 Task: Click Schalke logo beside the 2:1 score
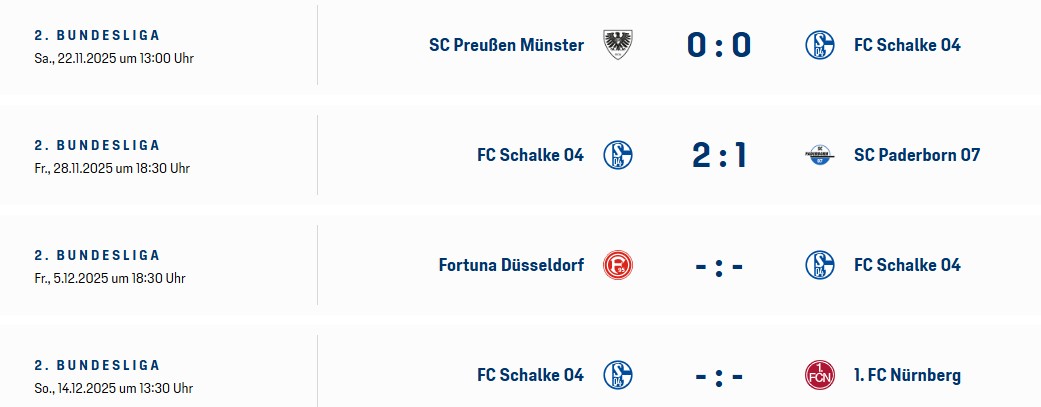tap(618, 155)
